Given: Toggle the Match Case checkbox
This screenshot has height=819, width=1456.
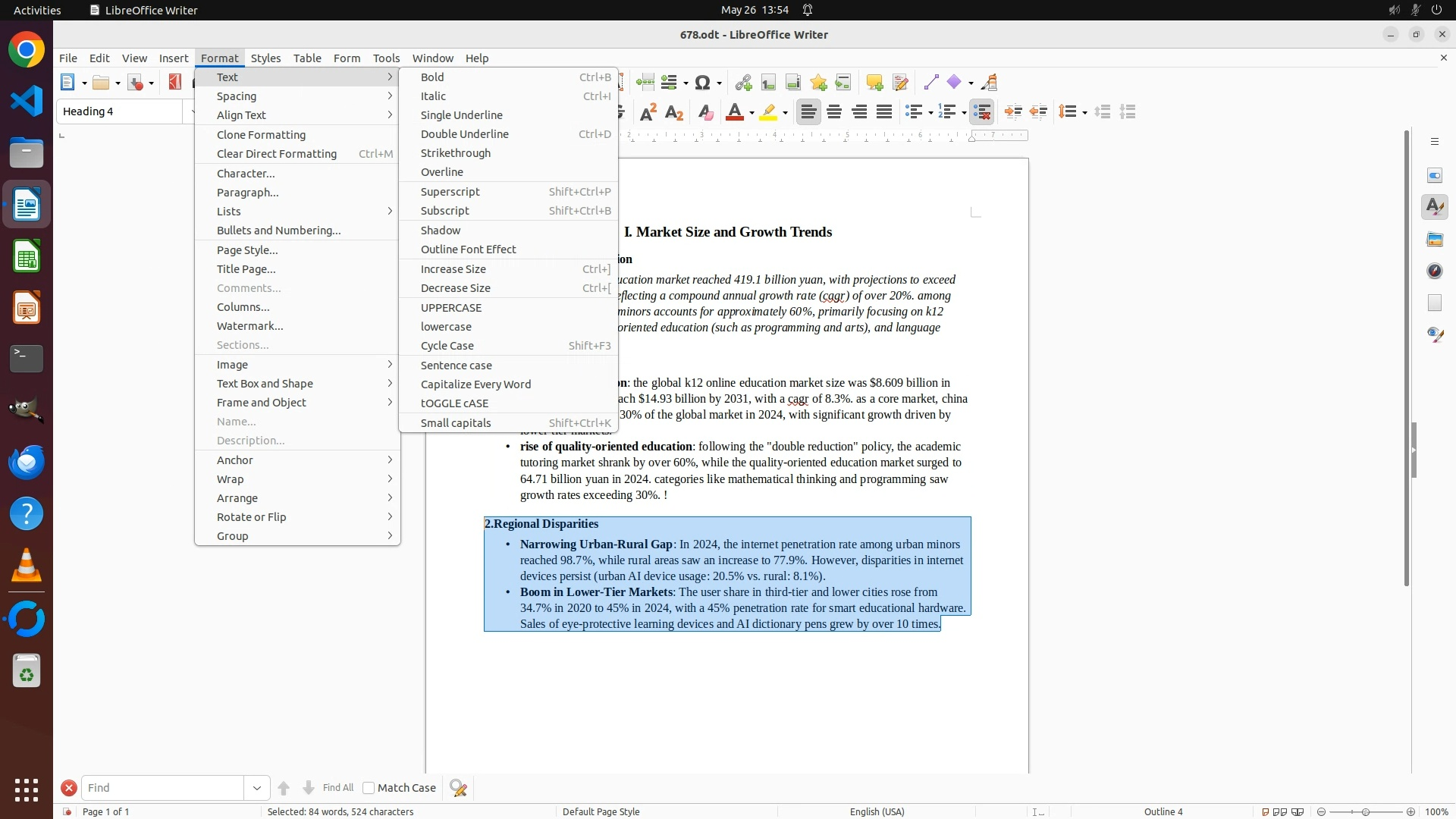Looking at the screenshot, I should (x=369, y=788).
